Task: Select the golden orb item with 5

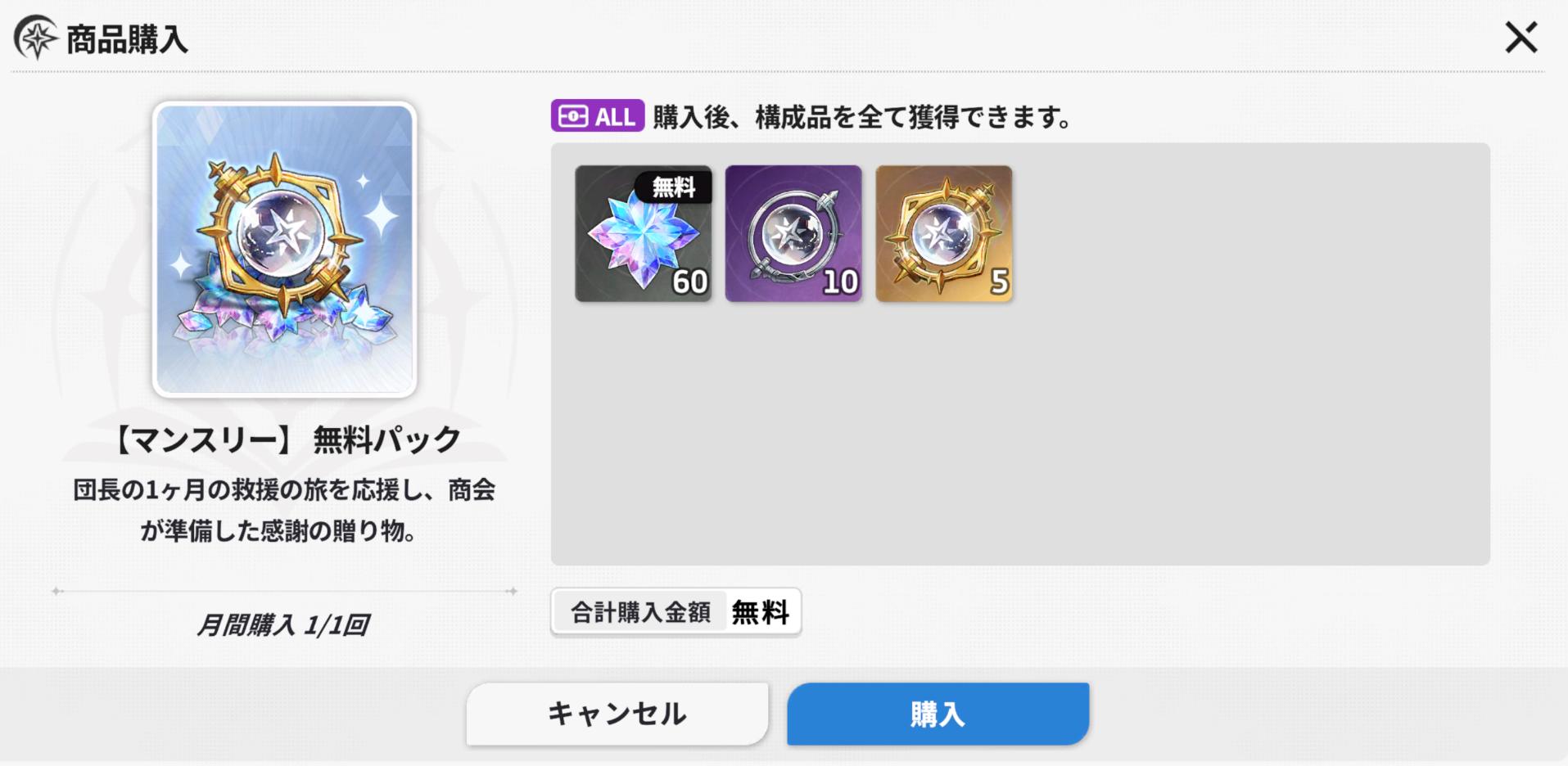Action: click(x=944, y=234)
